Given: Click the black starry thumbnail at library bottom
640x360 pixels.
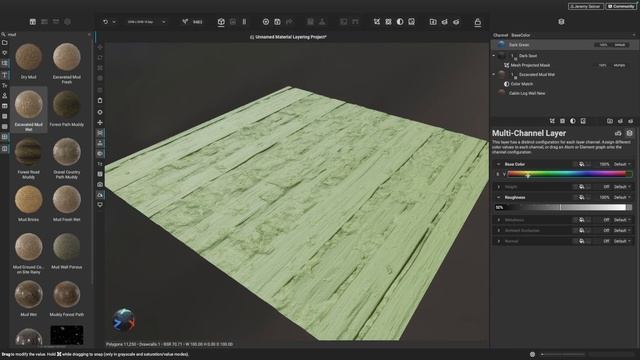Looking at the screenshot, I should 67,335.
